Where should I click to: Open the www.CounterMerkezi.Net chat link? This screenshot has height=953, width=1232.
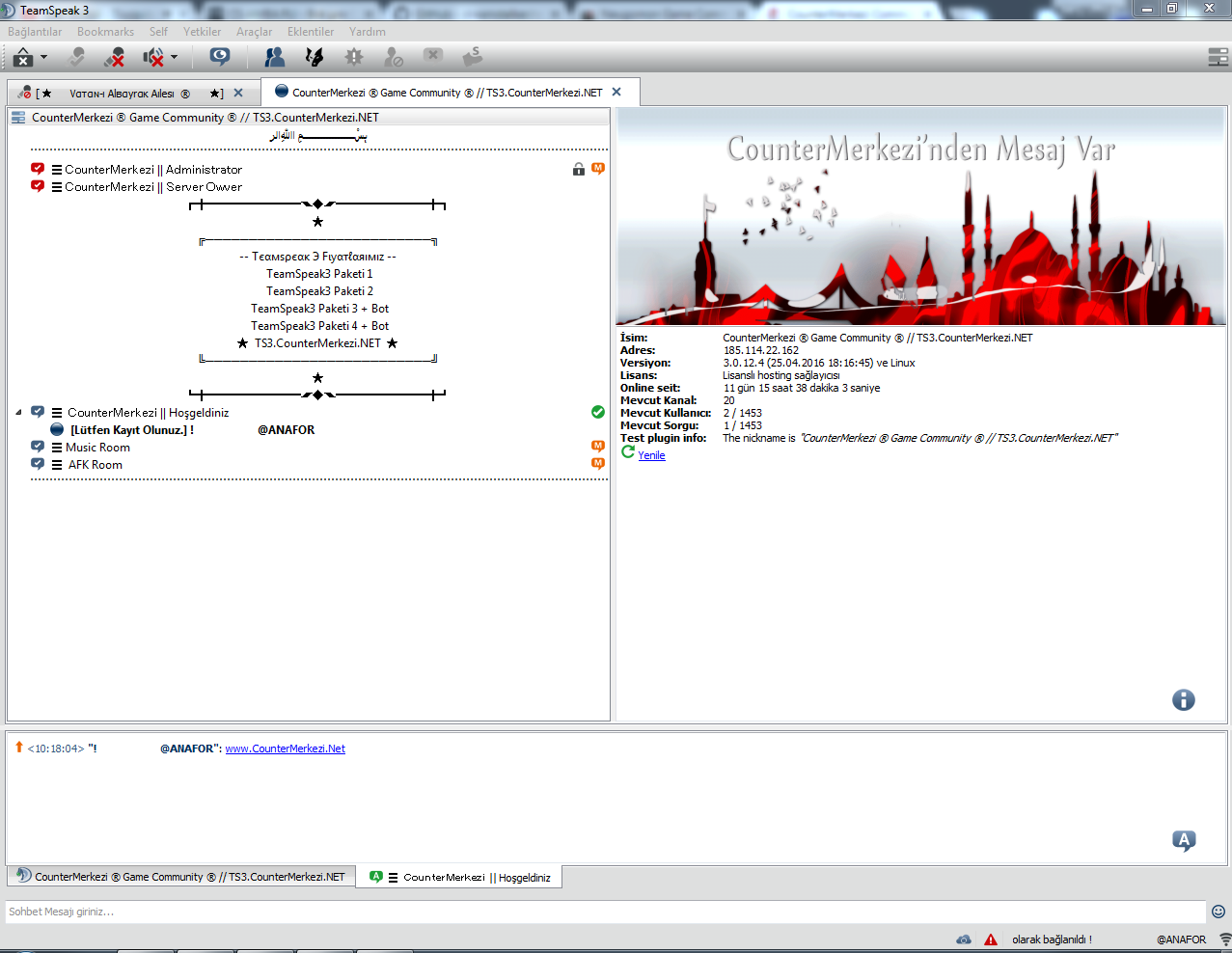[286, 749]
